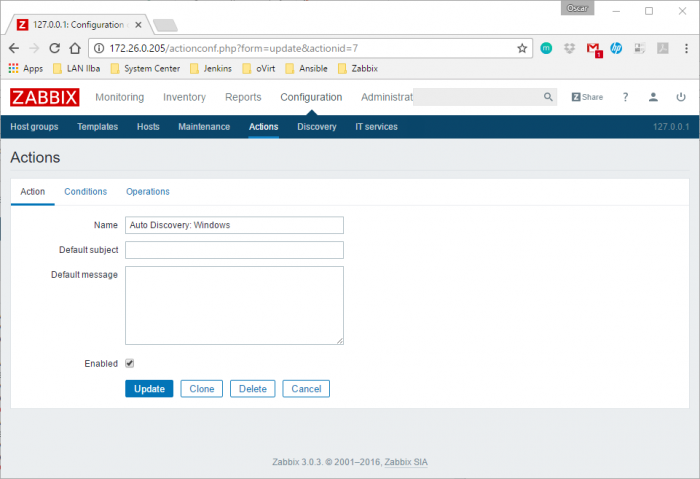Open the Gmail extension icon
The width and height of the screenshot is (700, 479).
click(594, 49)
